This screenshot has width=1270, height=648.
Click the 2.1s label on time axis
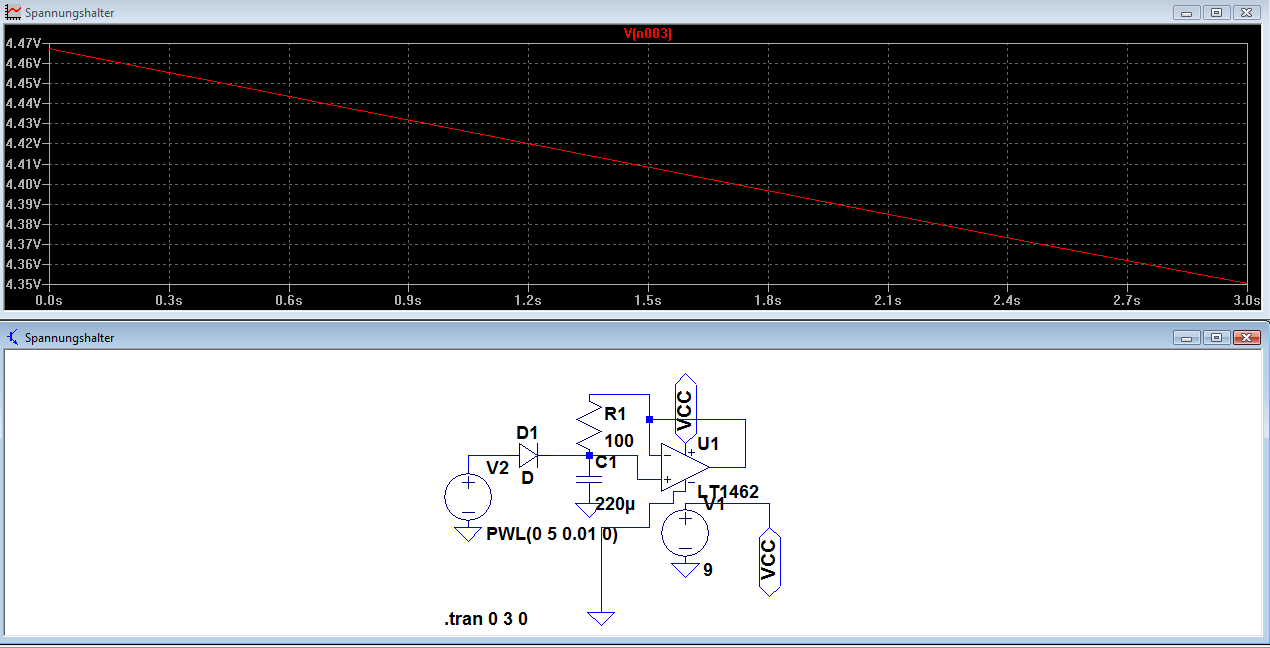(887, 300)
